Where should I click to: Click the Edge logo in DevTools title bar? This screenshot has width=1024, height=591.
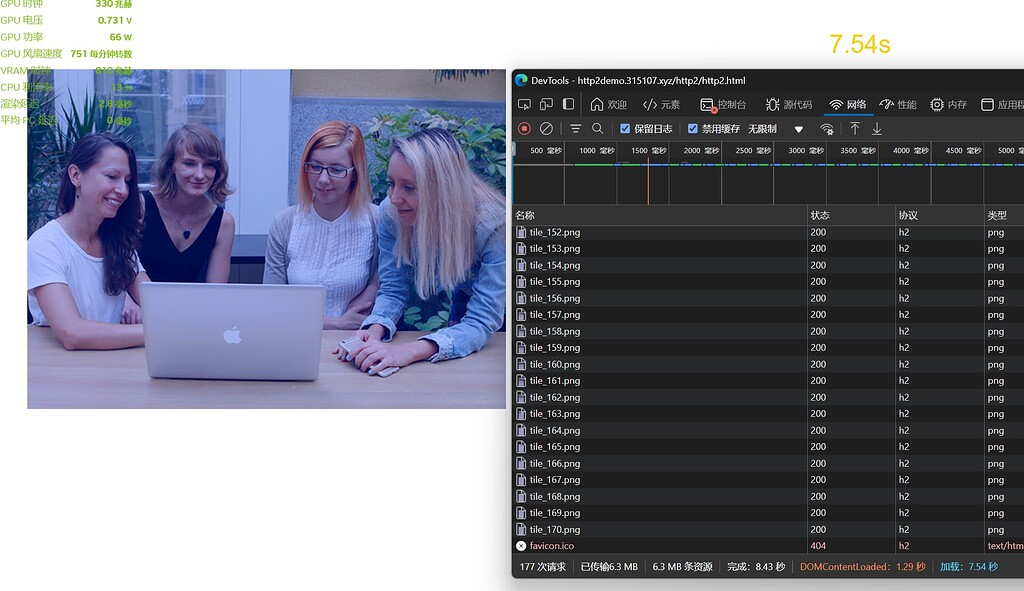pyautogui.click(x=521, y=80)
